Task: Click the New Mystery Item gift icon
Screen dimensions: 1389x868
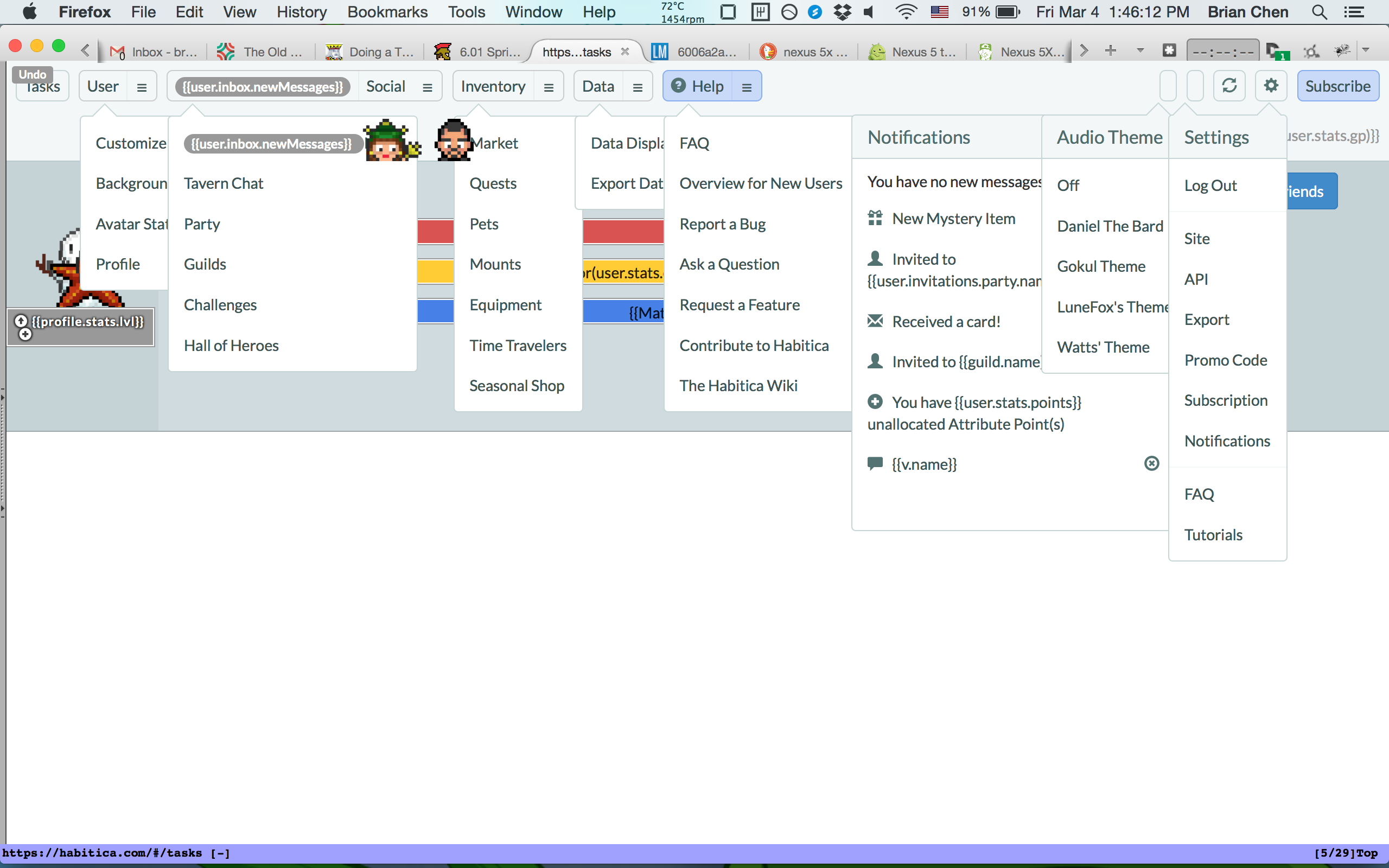Action: click(875, 218)
